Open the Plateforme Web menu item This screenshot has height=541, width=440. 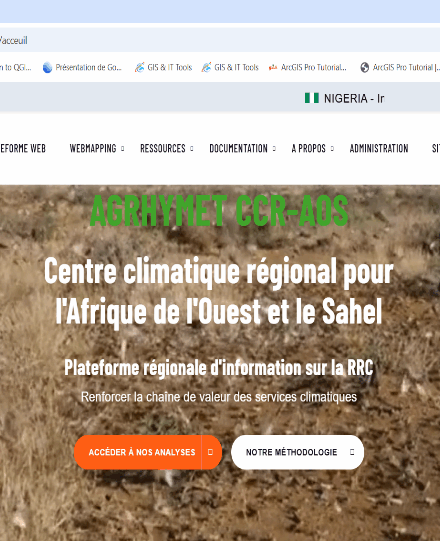click(x=23, y=148)
